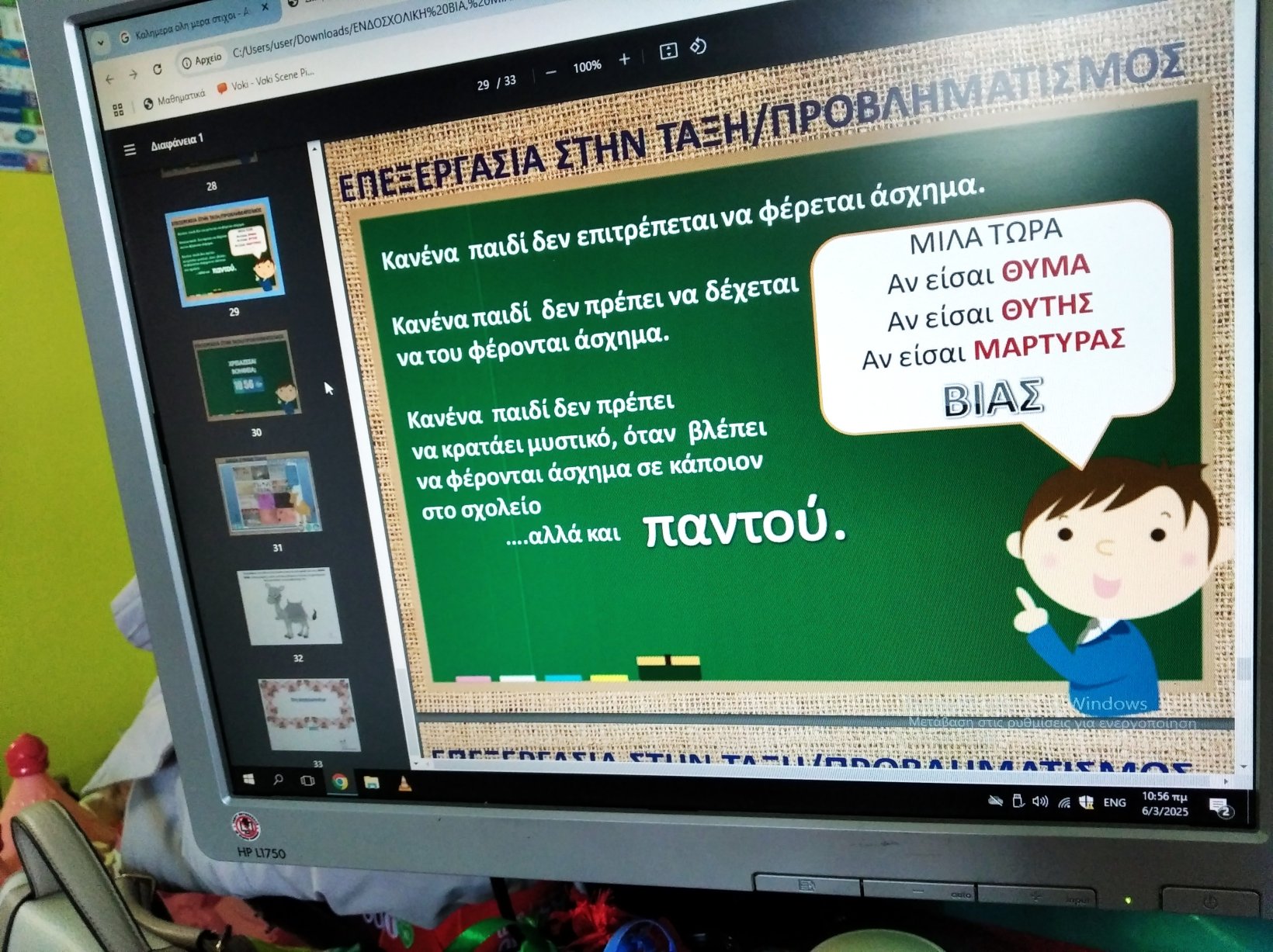
Task: Rotate the PDF counterclockwise
Action: tap(698, 46)
